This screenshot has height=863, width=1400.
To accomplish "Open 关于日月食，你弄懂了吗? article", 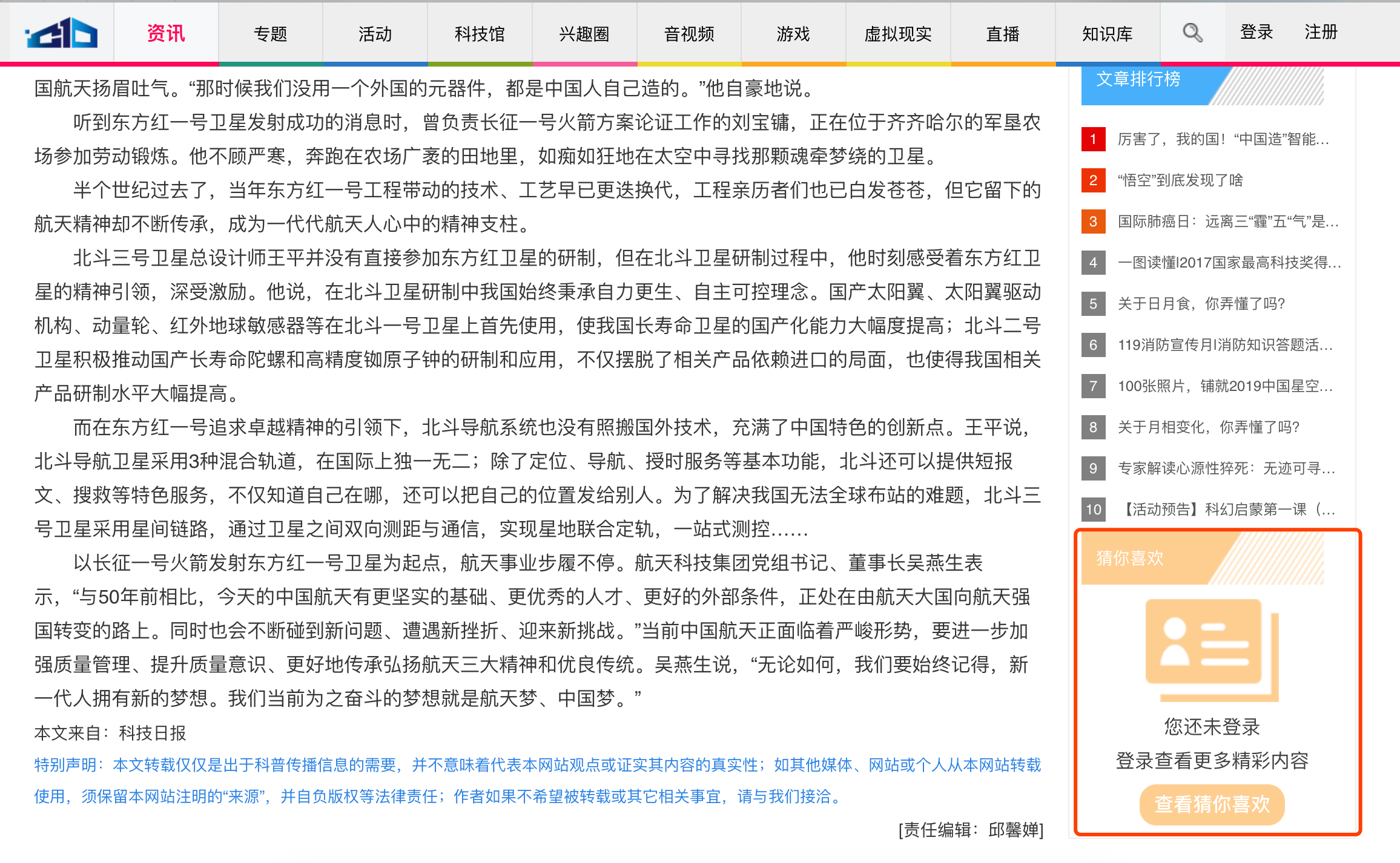I will [x=1201, y=304].
